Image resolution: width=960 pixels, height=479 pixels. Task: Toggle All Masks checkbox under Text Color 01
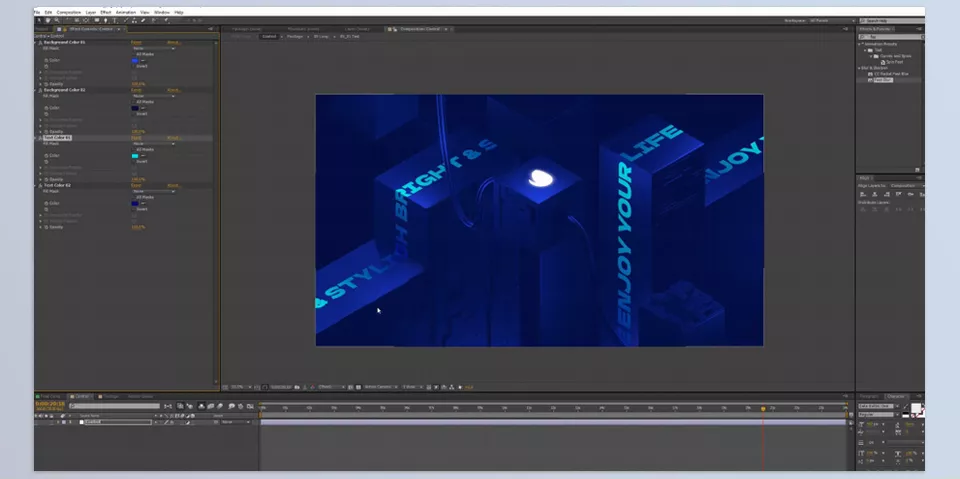[x=133, y=149]
